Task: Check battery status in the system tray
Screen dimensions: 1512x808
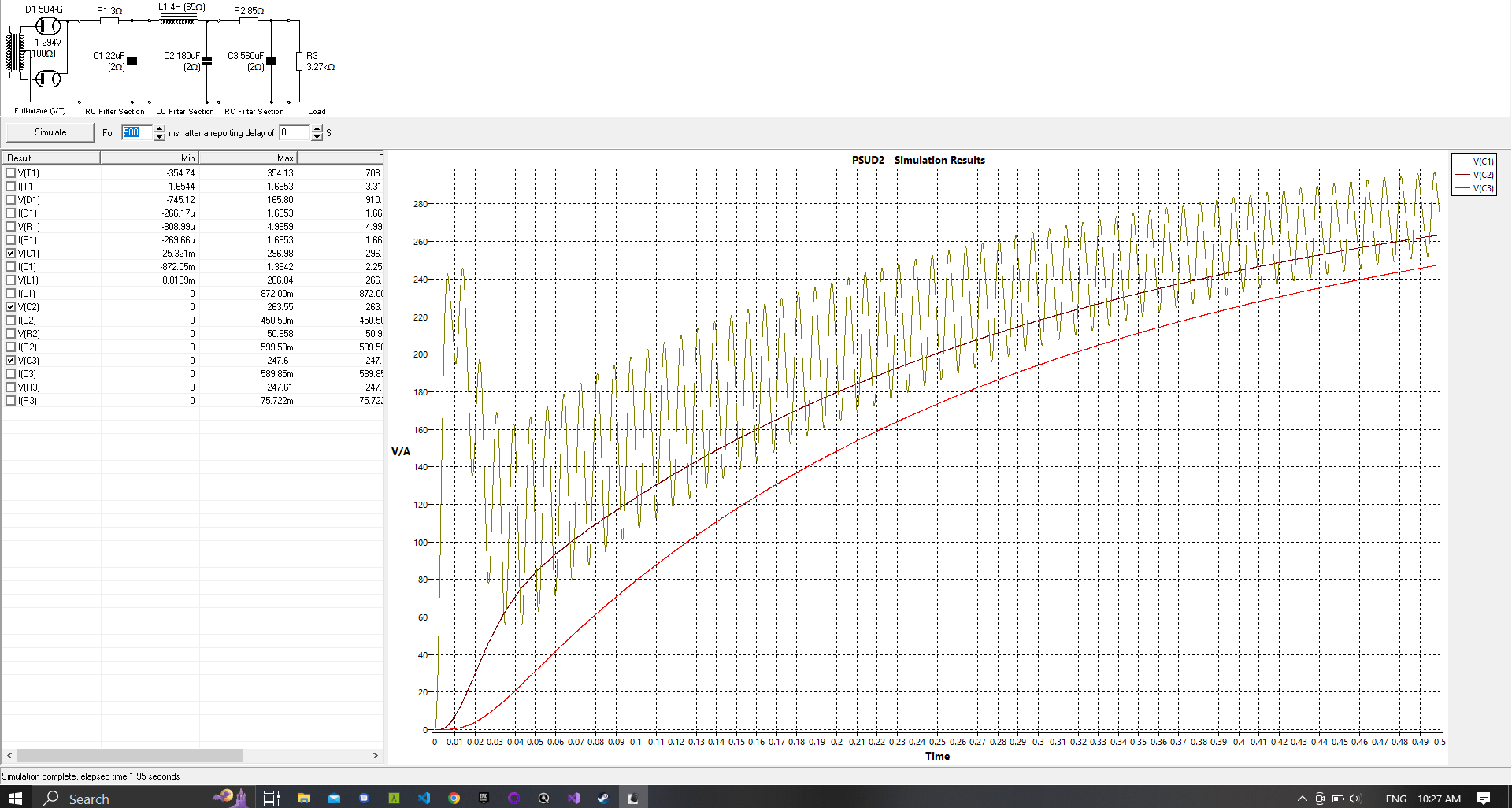Action: 1338,799
